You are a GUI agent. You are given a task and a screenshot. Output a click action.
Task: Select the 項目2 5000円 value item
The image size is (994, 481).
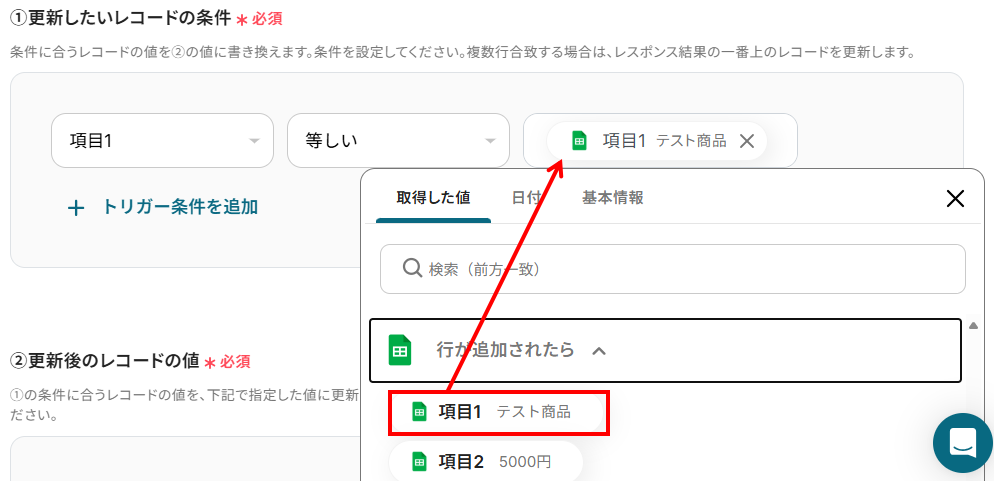point(486,462)
